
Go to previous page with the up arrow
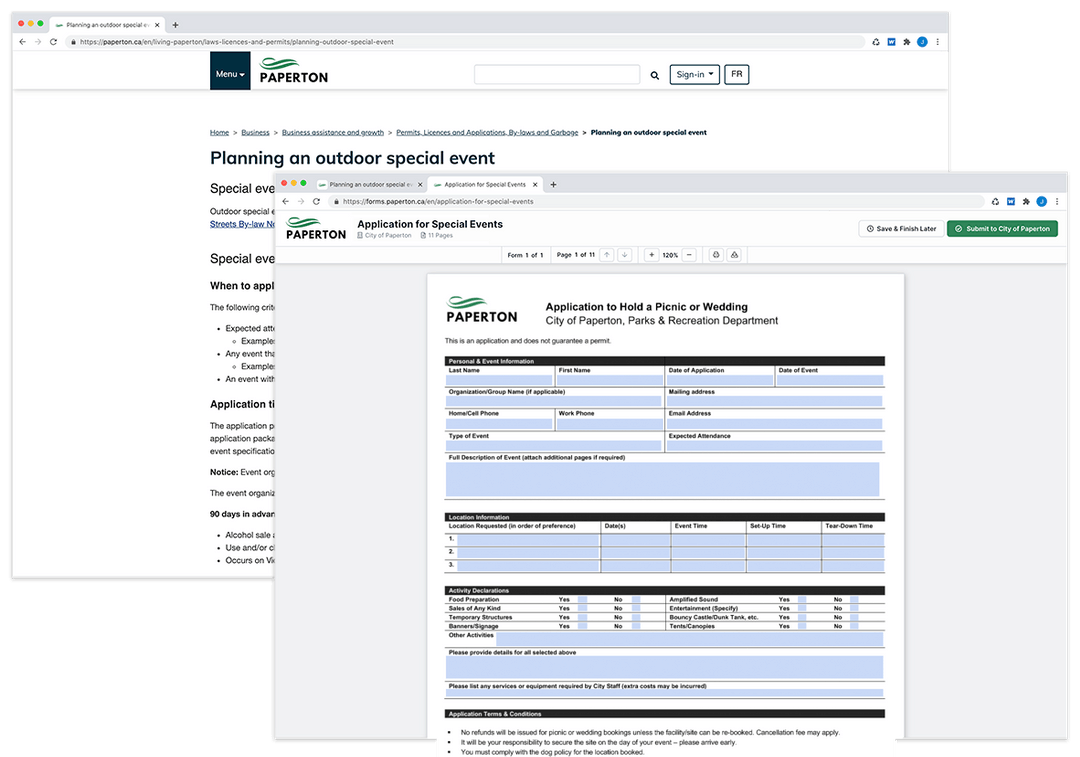(607, 255)
